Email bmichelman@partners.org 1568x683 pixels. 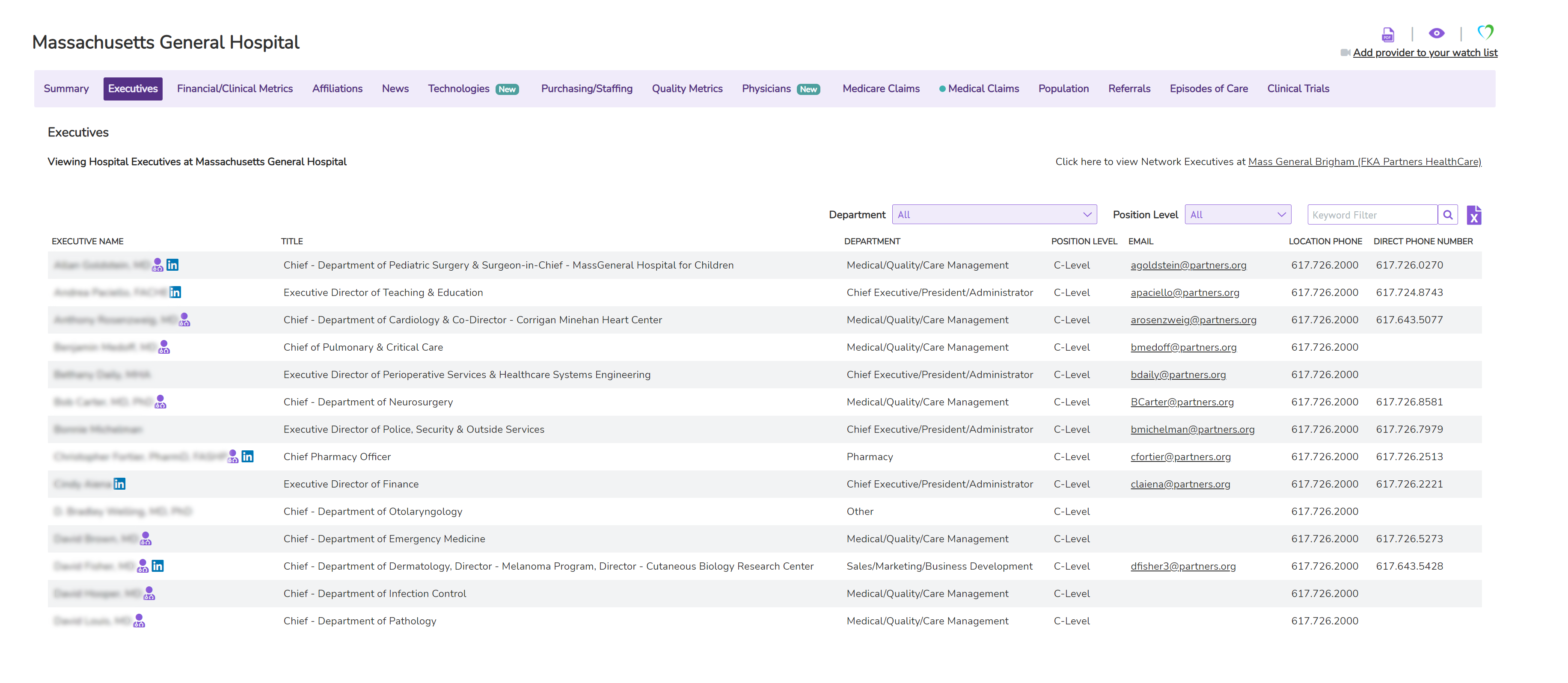pos(1192,429)
